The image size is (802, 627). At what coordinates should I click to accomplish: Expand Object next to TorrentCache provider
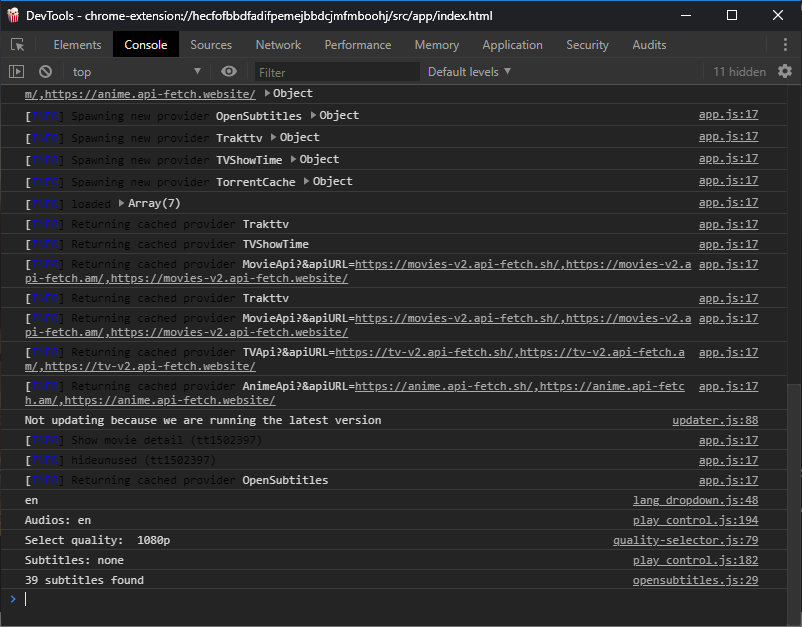(x=328, y=182)
